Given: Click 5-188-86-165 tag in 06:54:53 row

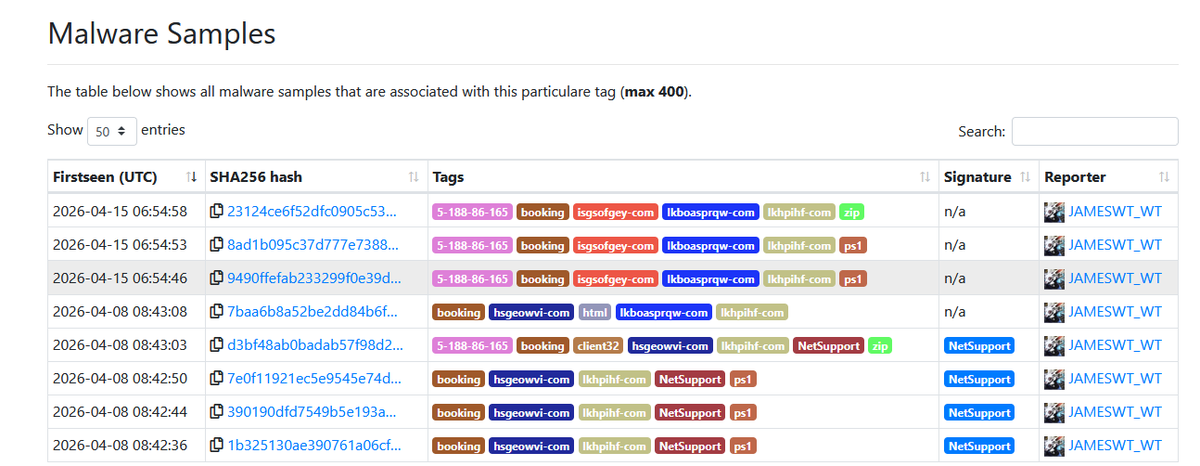Looking at the screenshot, I should coord(472,246).
